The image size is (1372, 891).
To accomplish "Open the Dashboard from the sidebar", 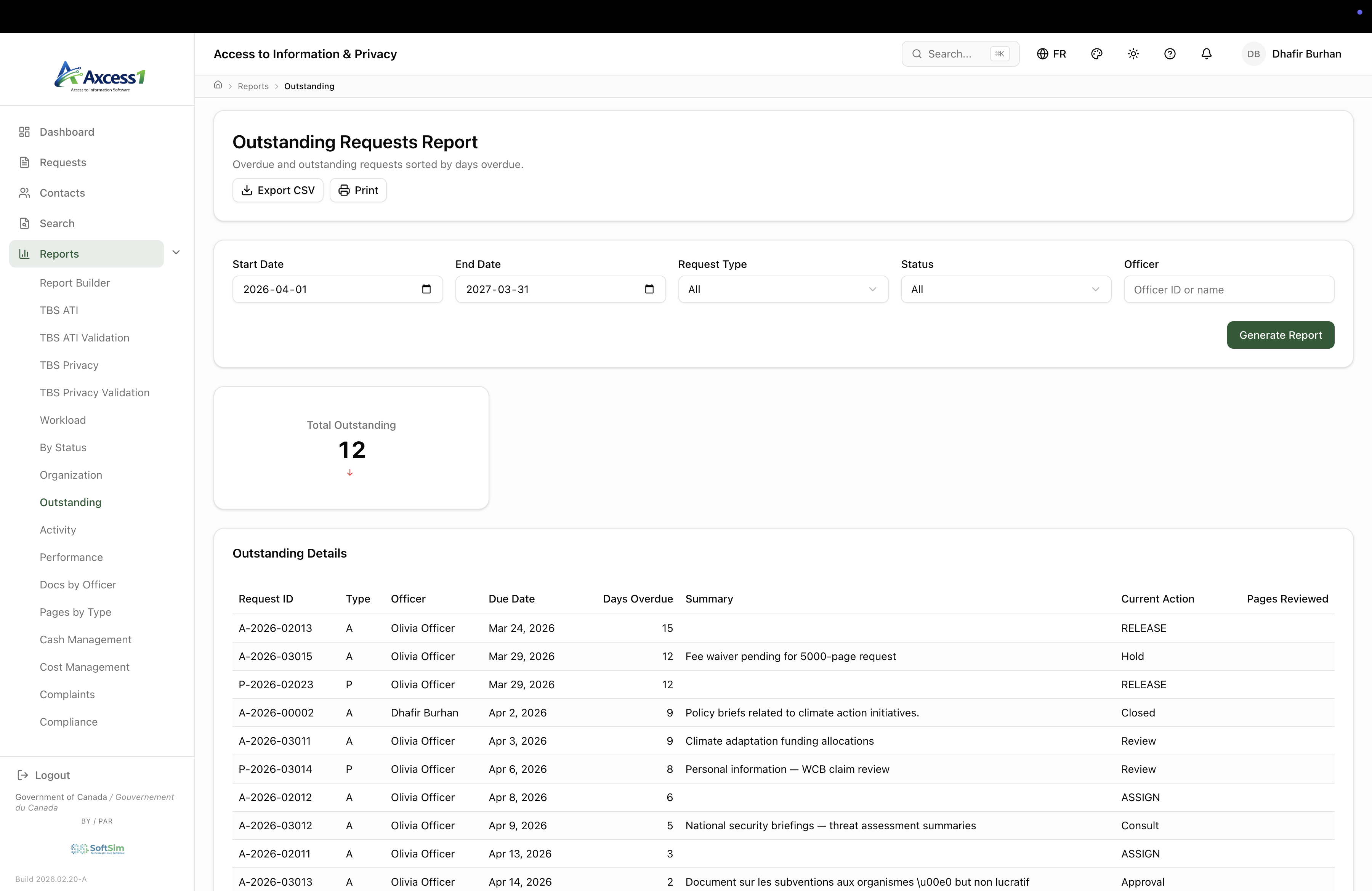I will coord(66,131).
